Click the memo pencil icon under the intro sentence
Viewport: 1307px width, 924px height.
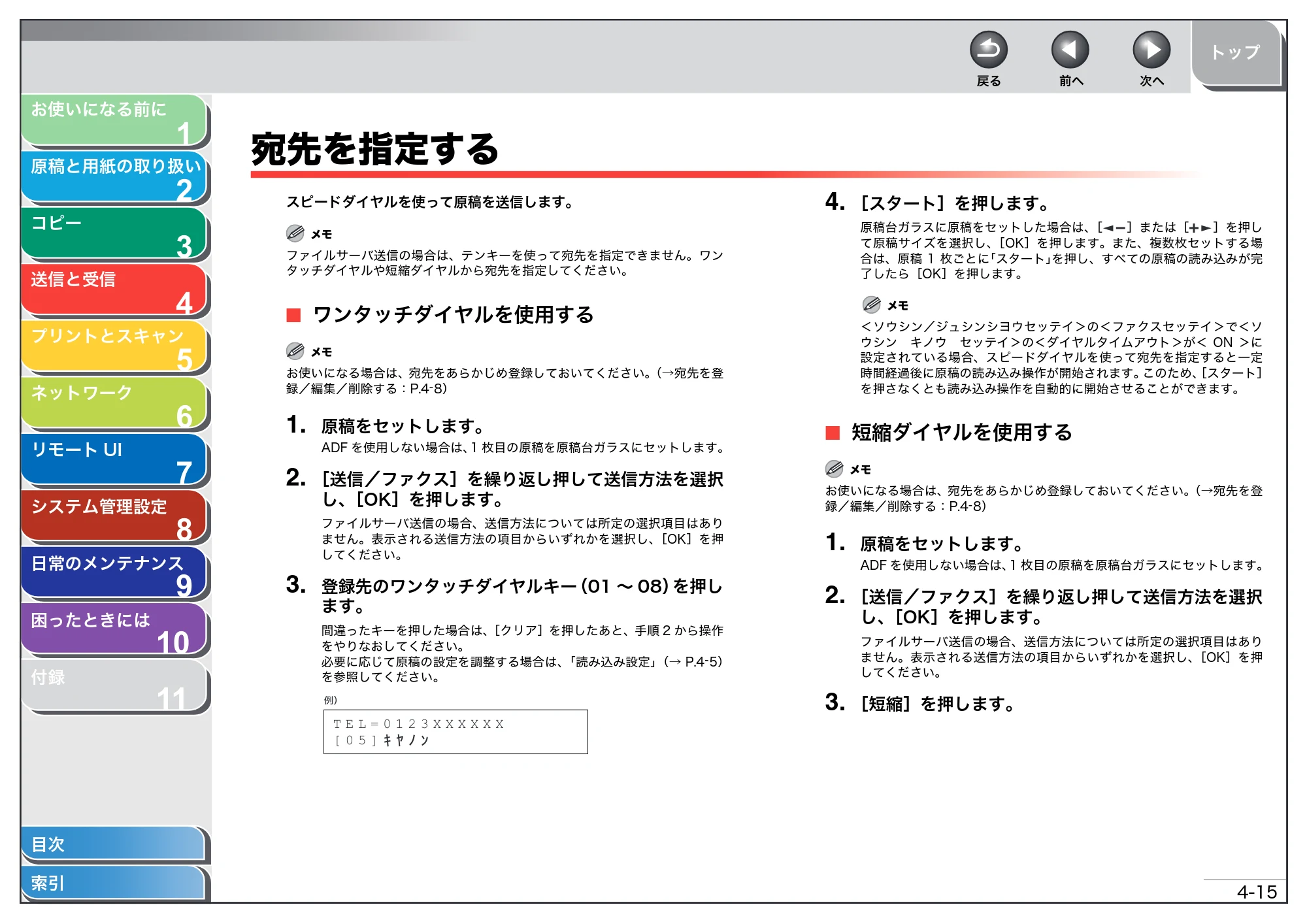click(295, 233)
